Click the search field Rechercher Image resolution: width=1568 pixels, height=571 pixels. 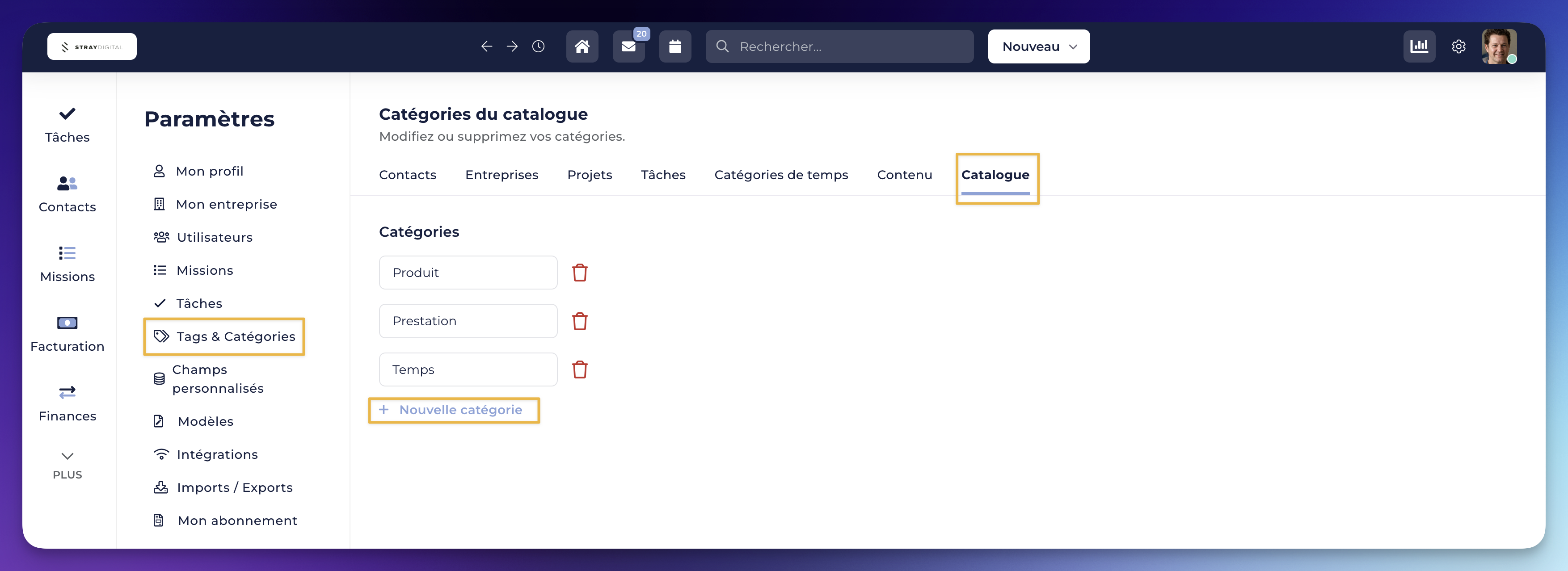point(839,47)
